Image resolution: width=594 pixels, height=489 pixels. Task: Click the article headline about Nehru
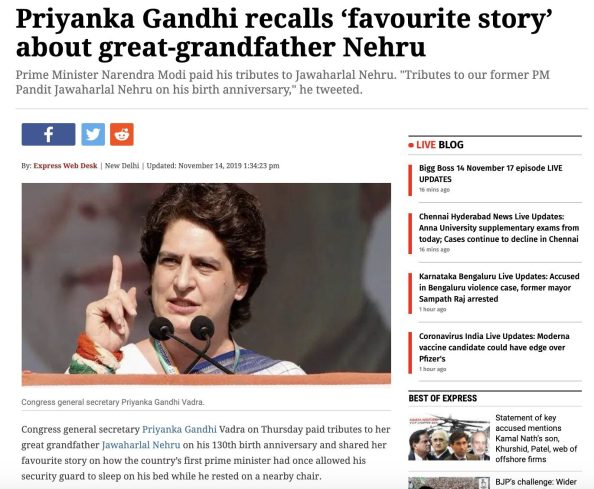point(284,33)
